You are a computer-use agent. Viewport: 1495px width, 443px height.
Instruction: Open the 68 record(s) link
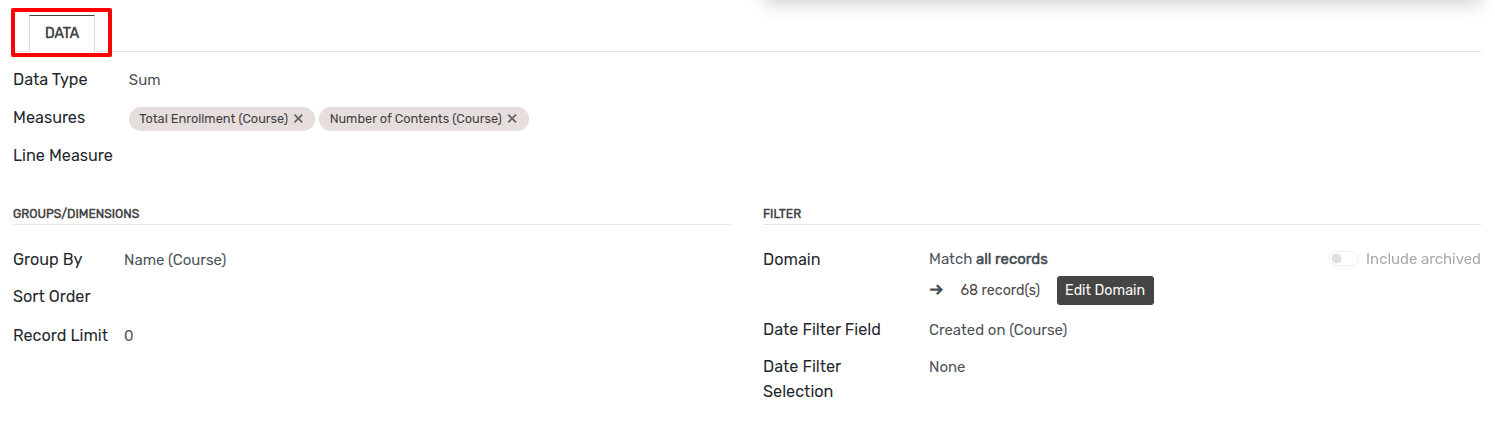pos(1000,290)
